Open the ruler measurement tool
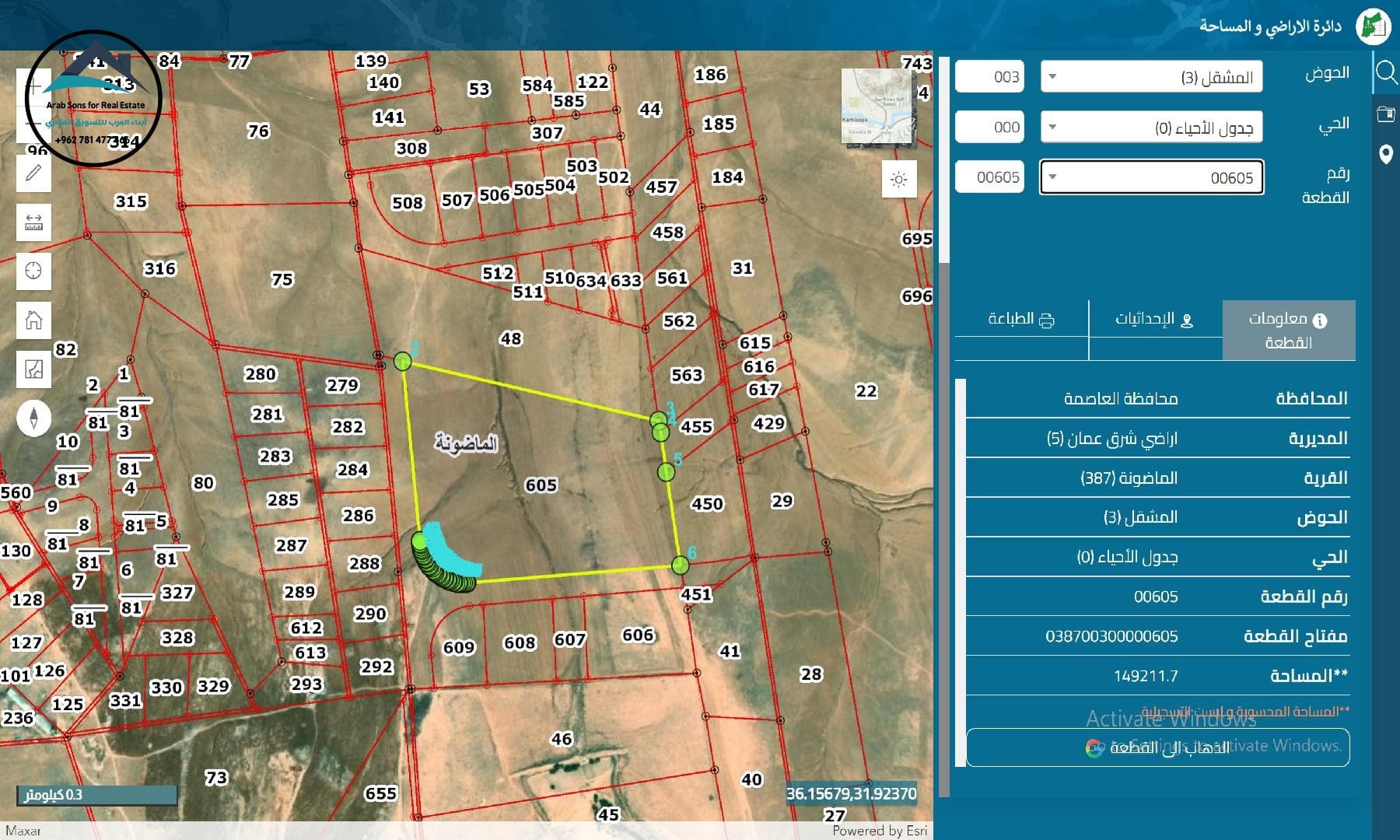This screenshot has height=840, width=1400. click(x=33, y=222)
